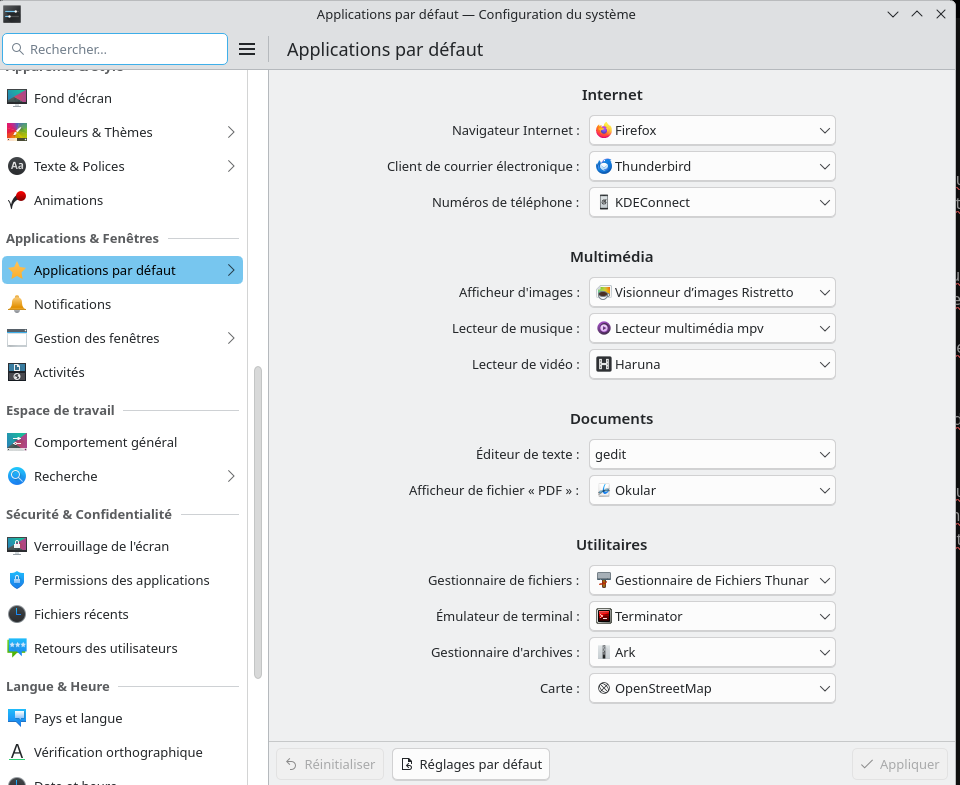Click the hamburger menu icon beside search
Image resolution: width=960 pixels, height=785 pixels.
247,49
